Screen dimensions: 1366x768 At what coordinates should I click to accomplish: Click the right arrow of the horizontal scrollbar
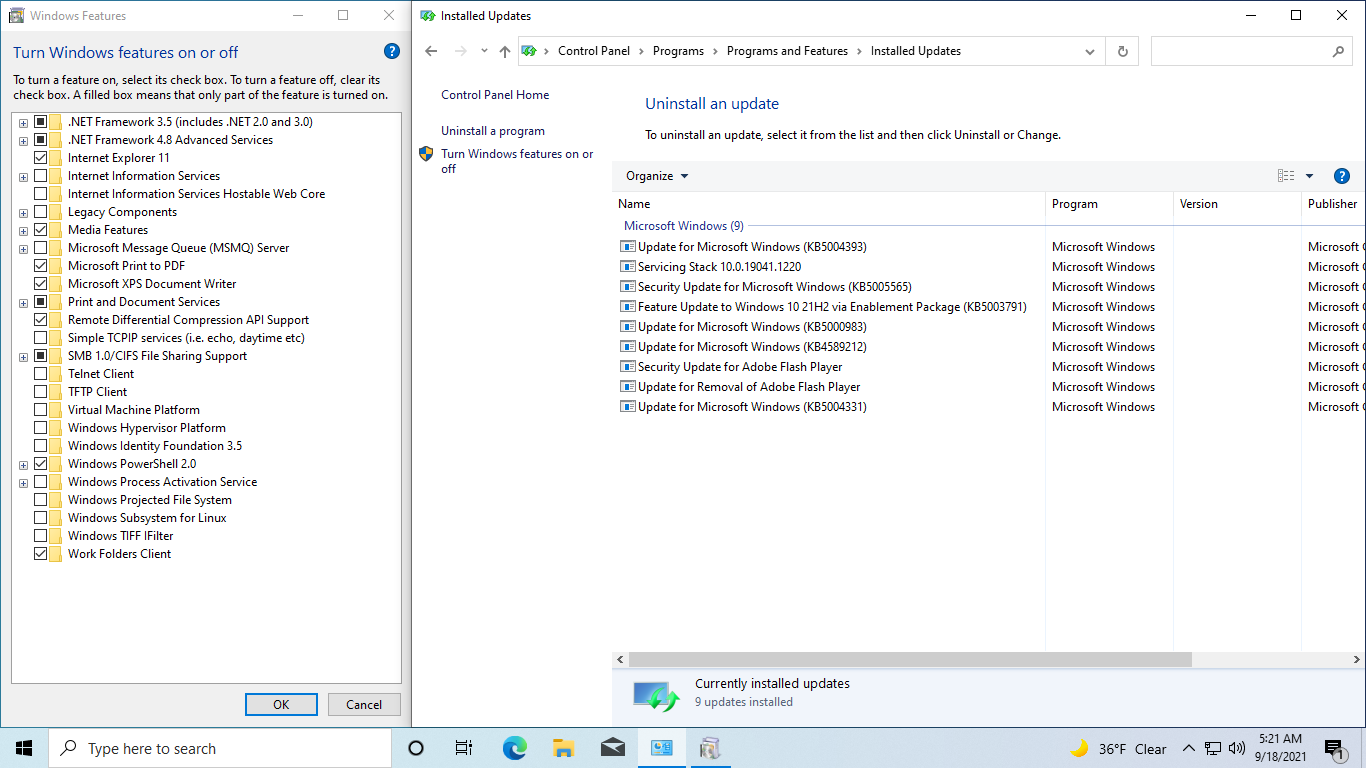click(1357, 660)
